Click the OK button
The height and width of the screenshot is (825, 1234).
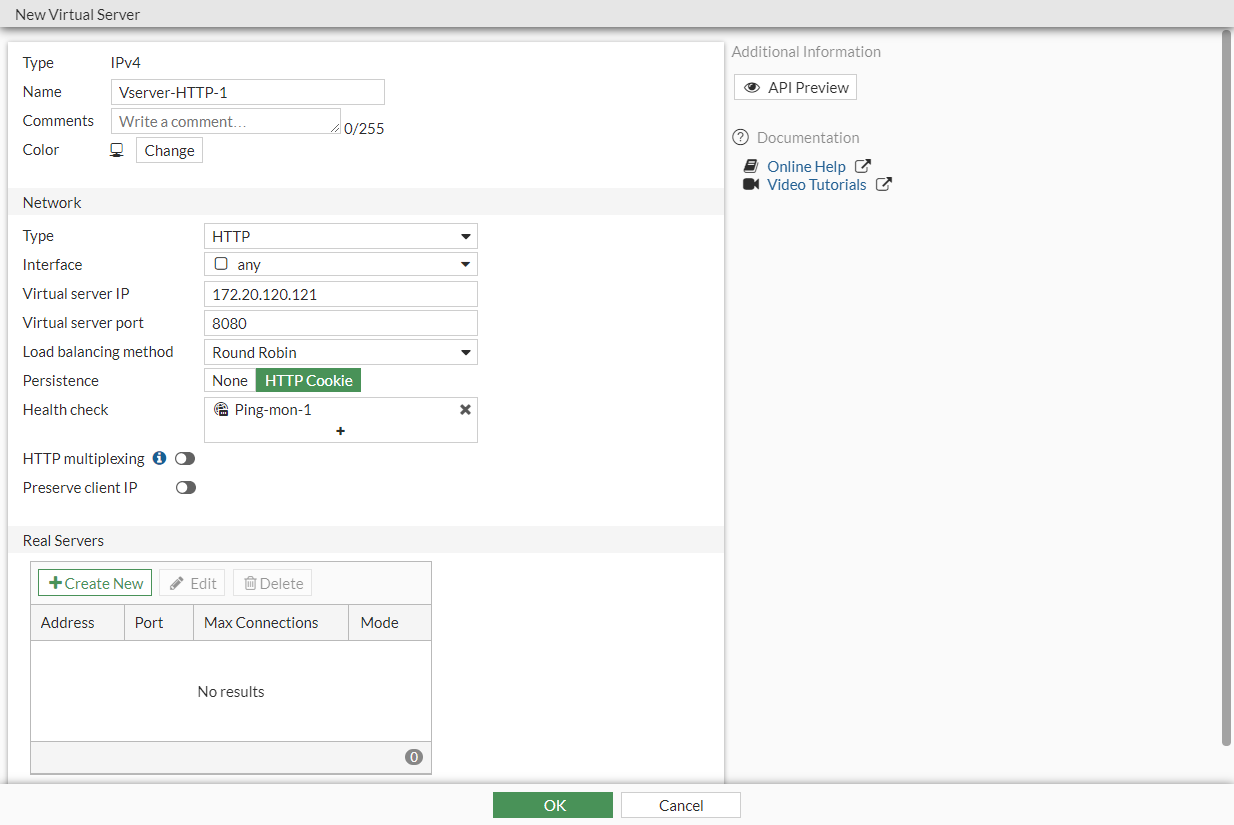552,804
